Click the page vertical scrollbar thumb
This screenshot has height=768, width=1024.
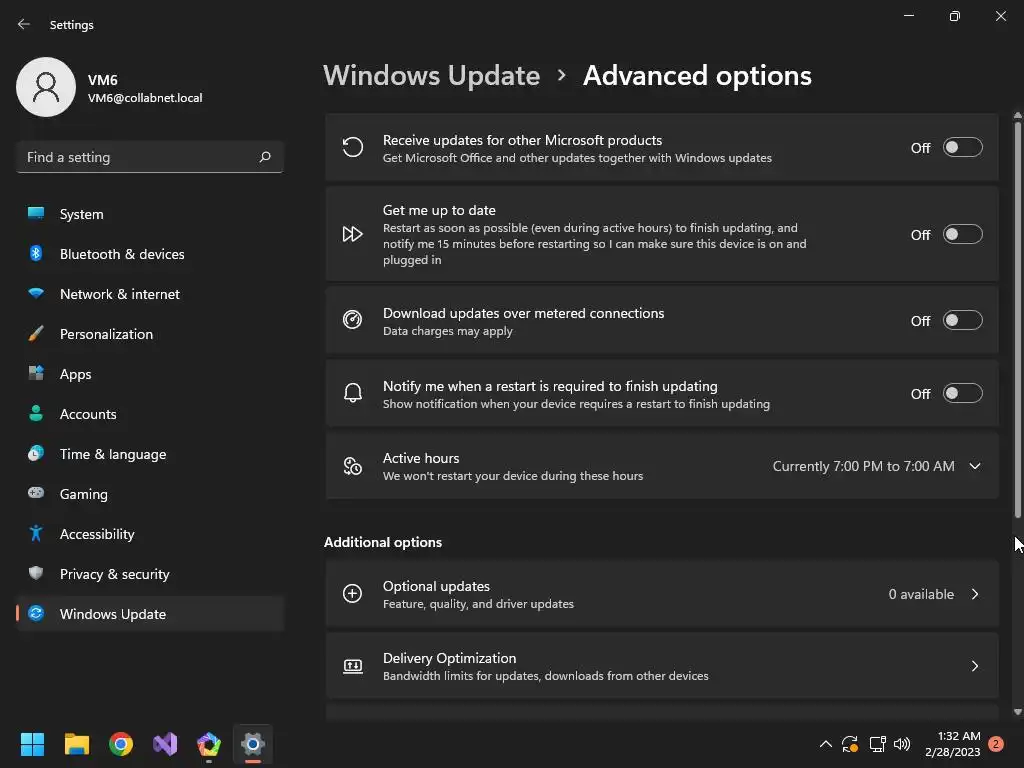click(x=1017, y=320)
